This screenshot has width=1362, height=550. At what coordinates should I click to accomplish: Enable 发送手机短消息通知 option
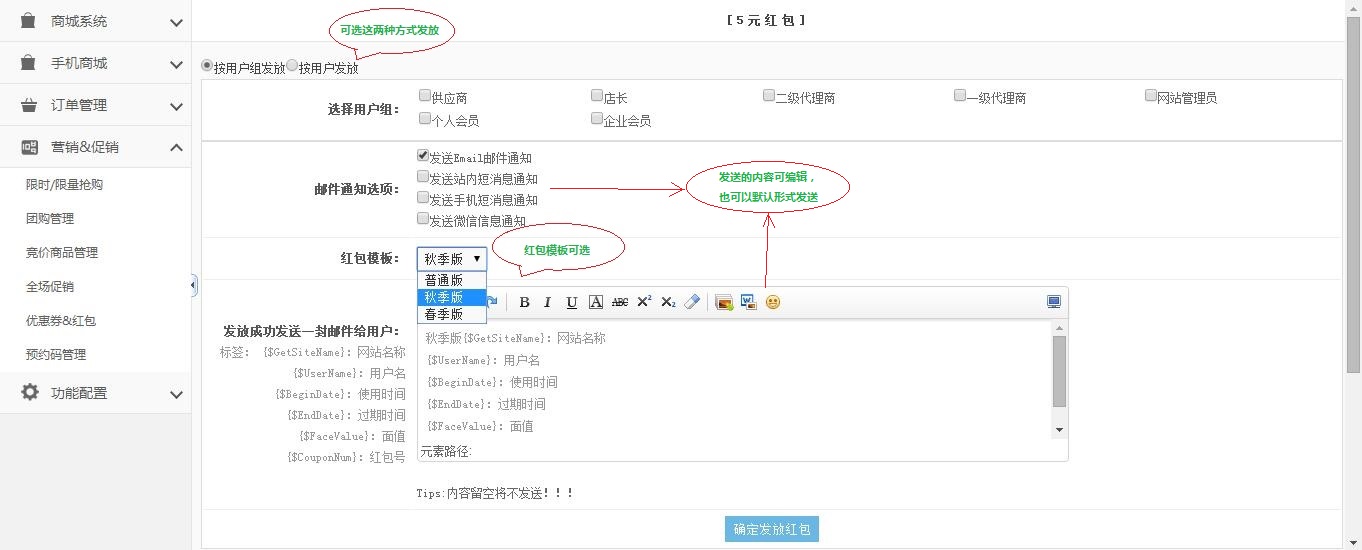click(x=423, y=198)
